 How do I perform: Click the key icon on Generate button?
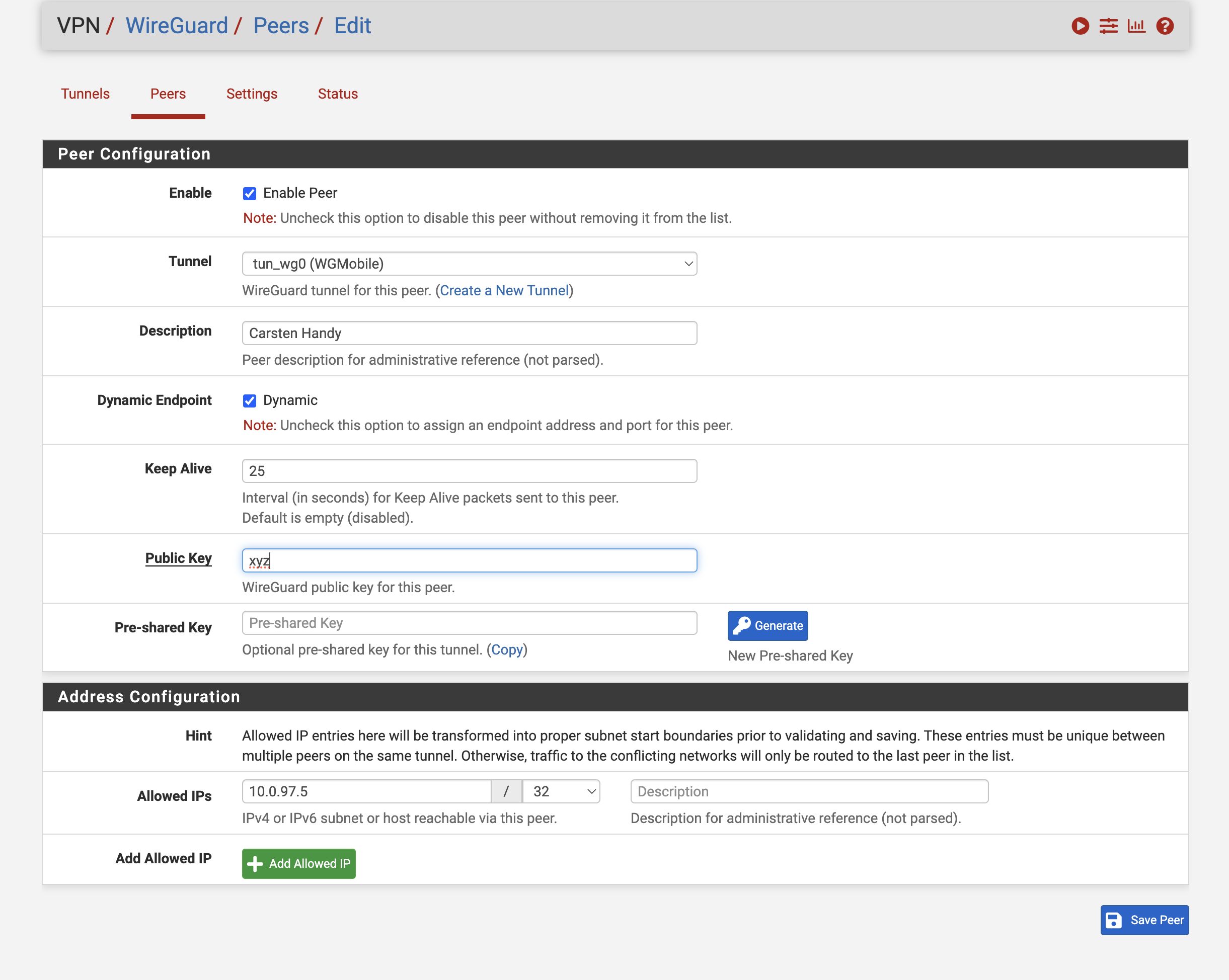[x=741, y=626]
